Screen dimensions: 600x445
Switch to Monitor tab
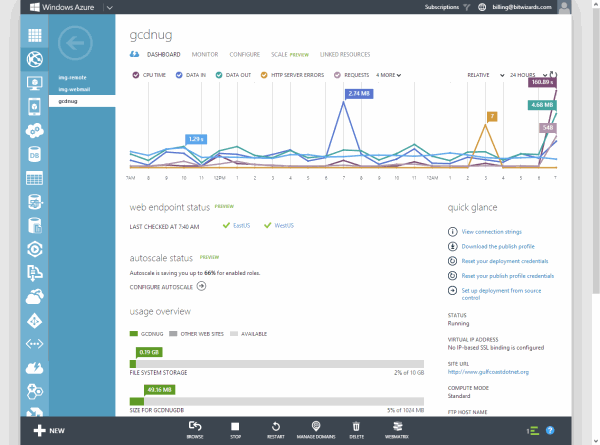click(205, 54)
